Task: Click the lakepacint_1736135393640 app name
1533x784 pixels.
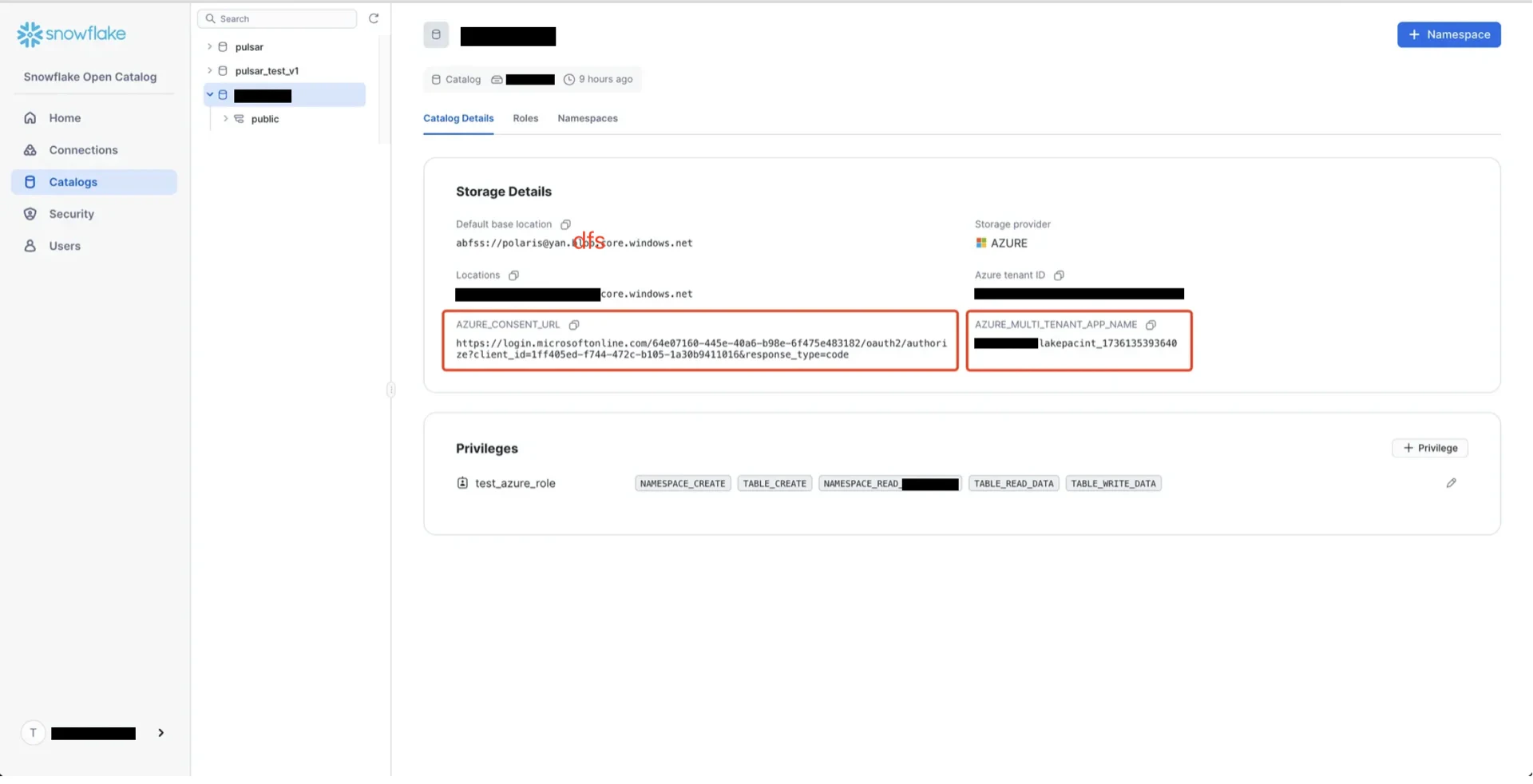Action: coord(1107,343)
